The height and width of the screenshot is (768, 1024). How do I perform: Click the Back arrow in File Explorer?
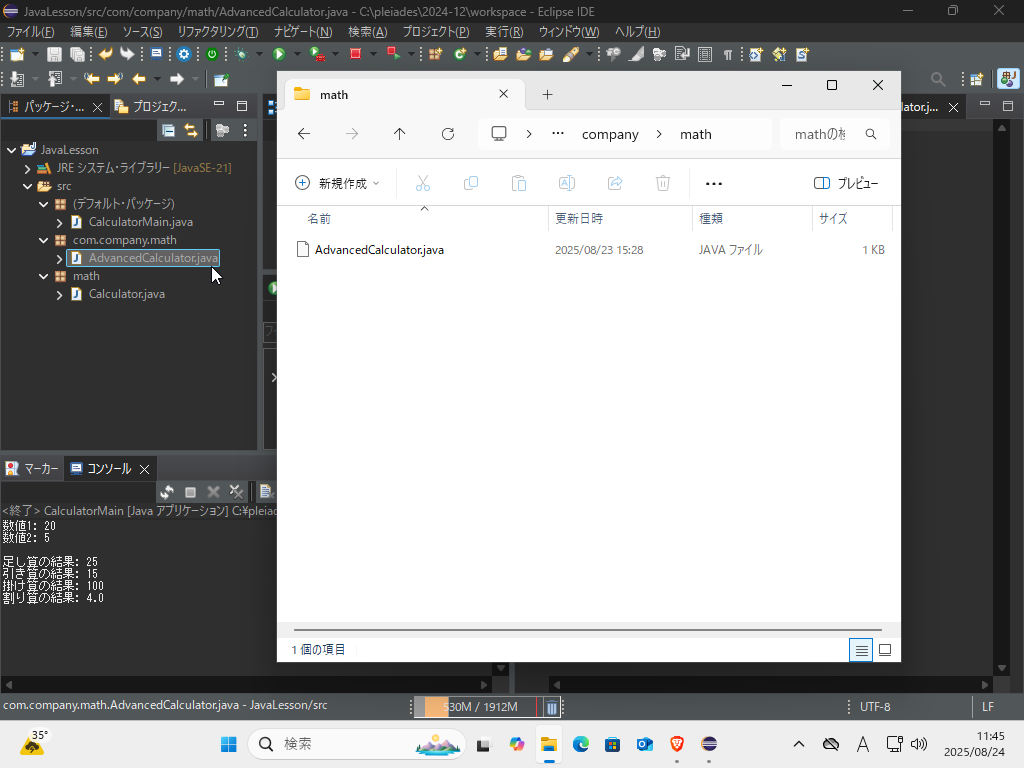coord(304,134)
